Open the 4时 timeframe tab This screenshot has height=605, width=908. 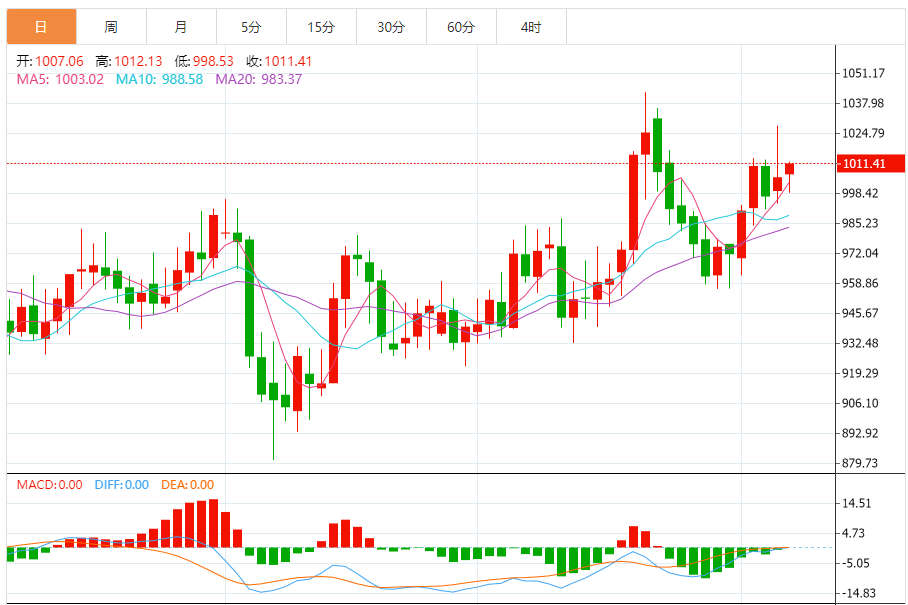531,27
